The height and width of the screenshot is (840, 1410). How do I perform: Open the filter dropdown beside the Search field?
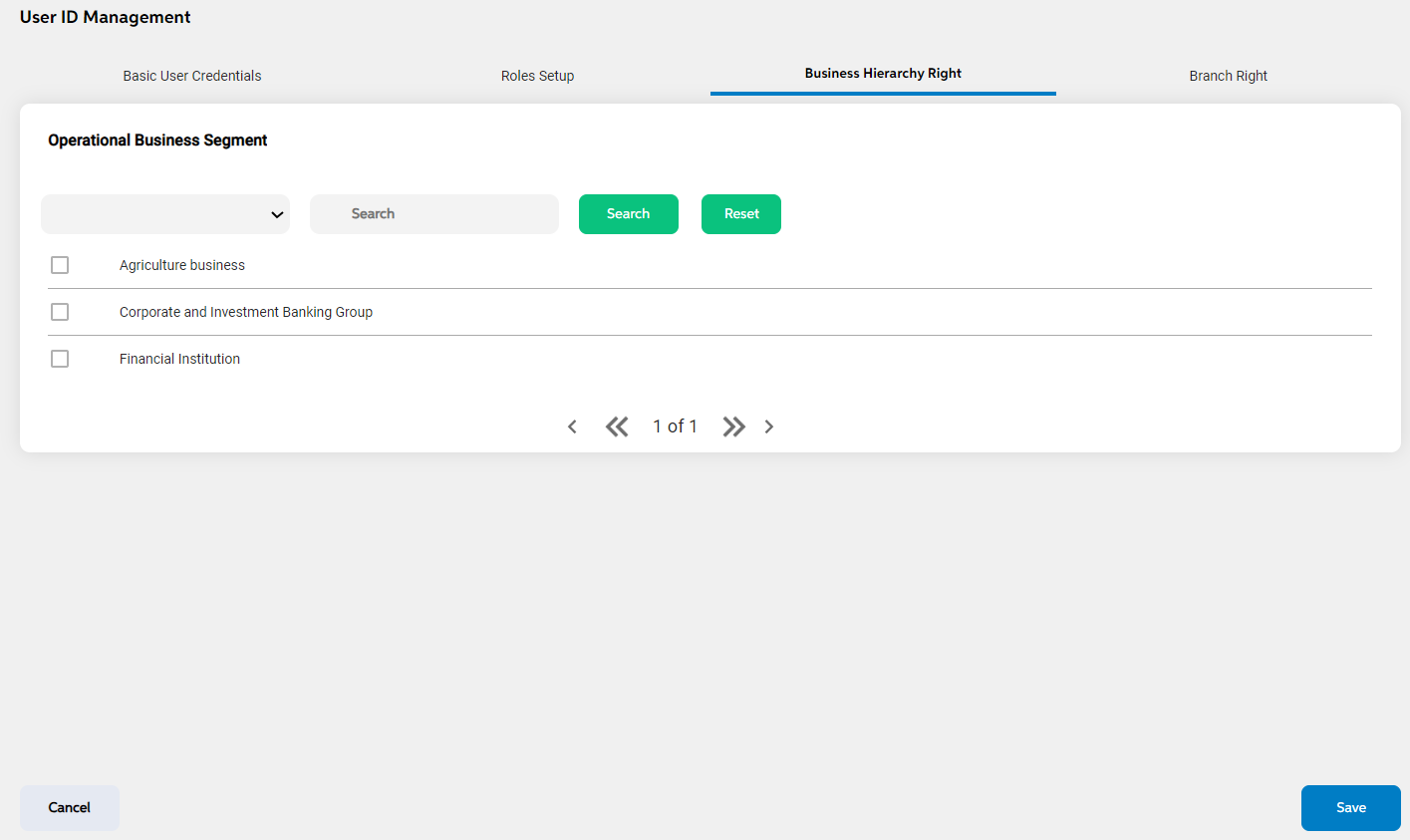pyautogui.click(x=165, y=214)
